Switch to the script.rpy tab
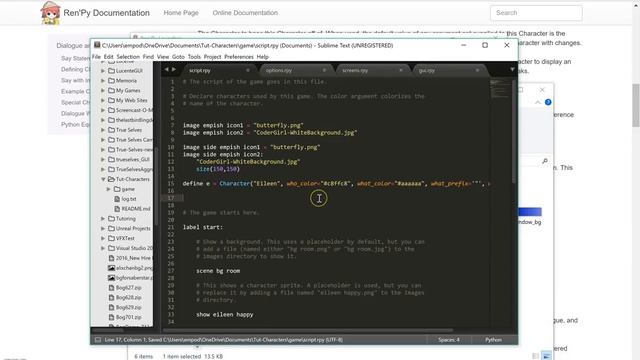640x360 pixels. point(200,71)
